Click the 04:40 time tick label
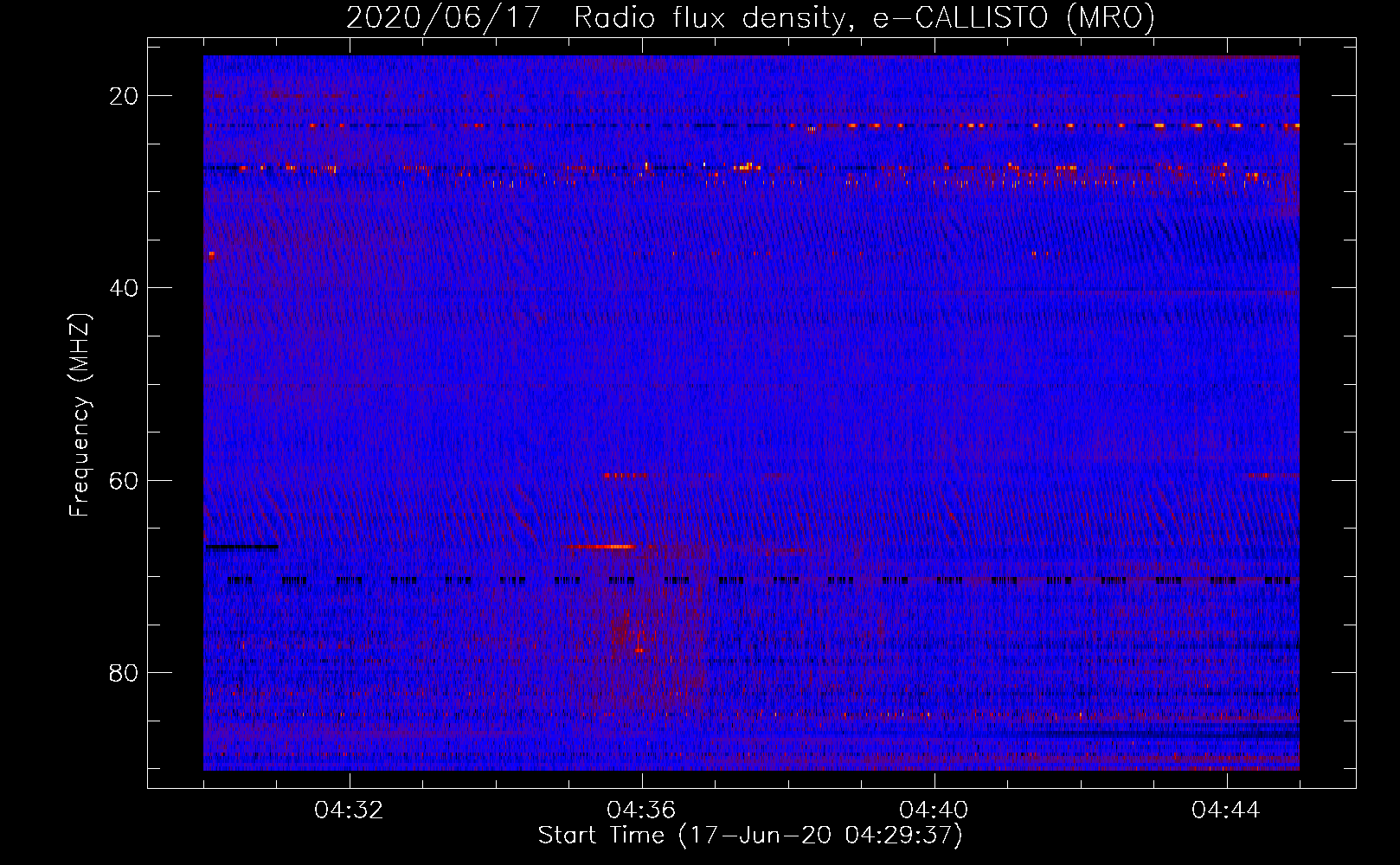This screenshot has height=865, width=1400. [934, 811]
